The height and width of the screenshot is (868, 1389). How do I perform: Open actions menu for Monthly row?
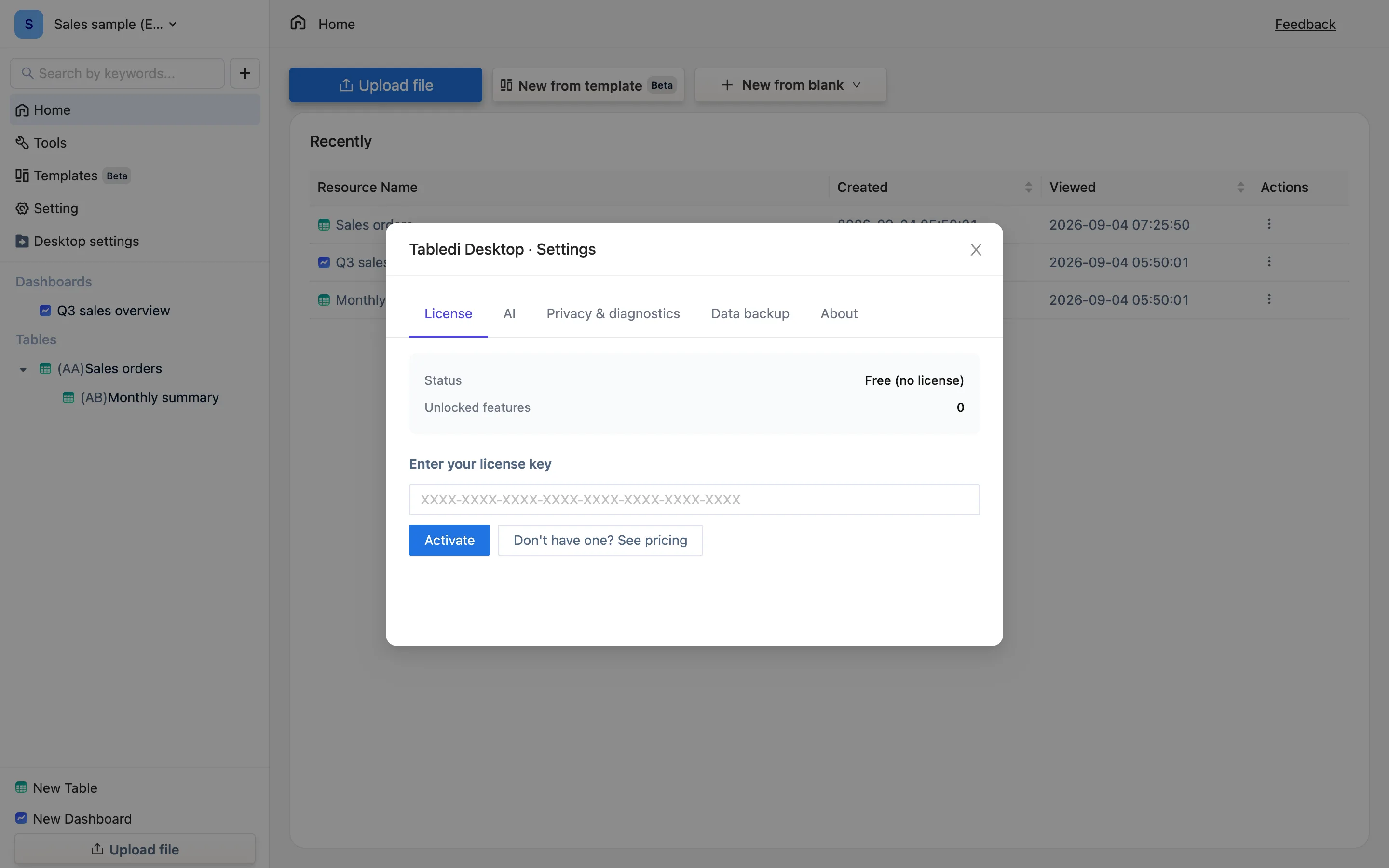[1269, 299]
